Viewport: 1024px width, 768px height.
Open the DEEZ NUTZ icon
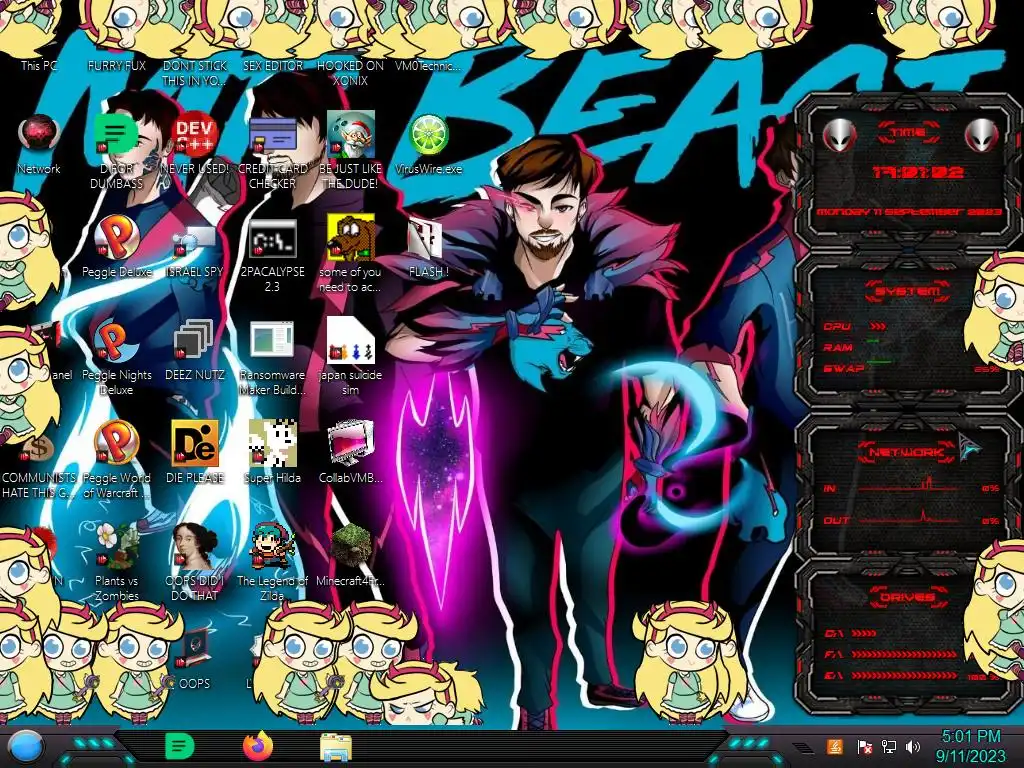[195, 340]
